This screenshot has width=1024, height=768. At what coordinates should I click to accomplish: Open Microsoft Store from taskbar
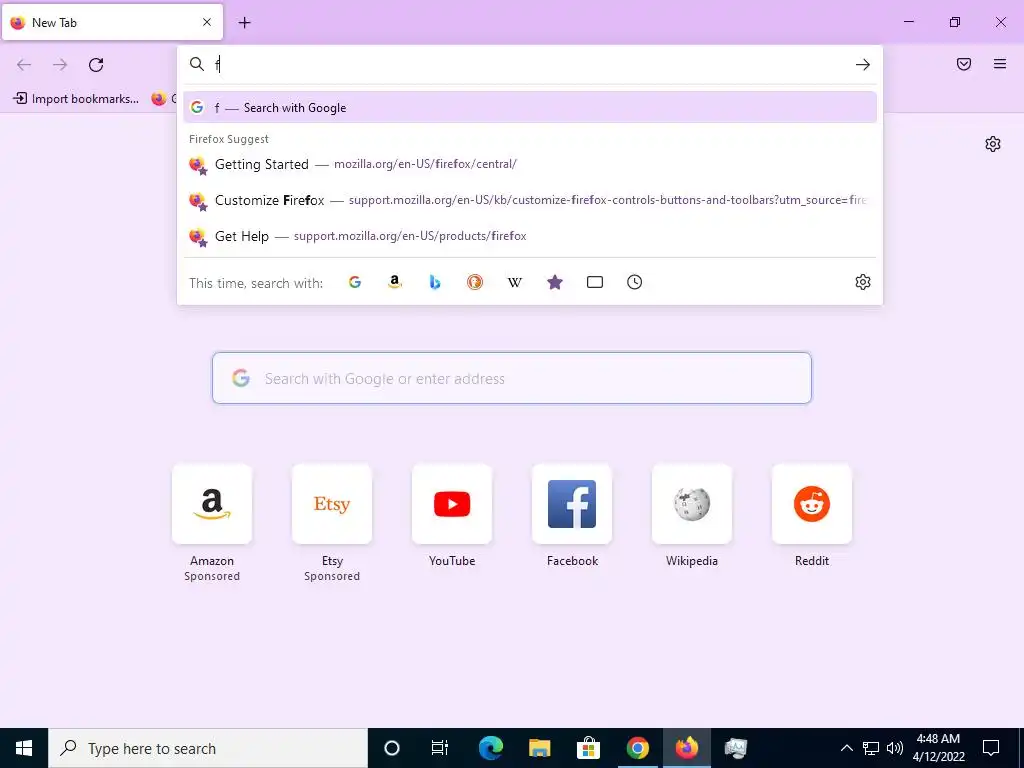(x=588, y=748)
